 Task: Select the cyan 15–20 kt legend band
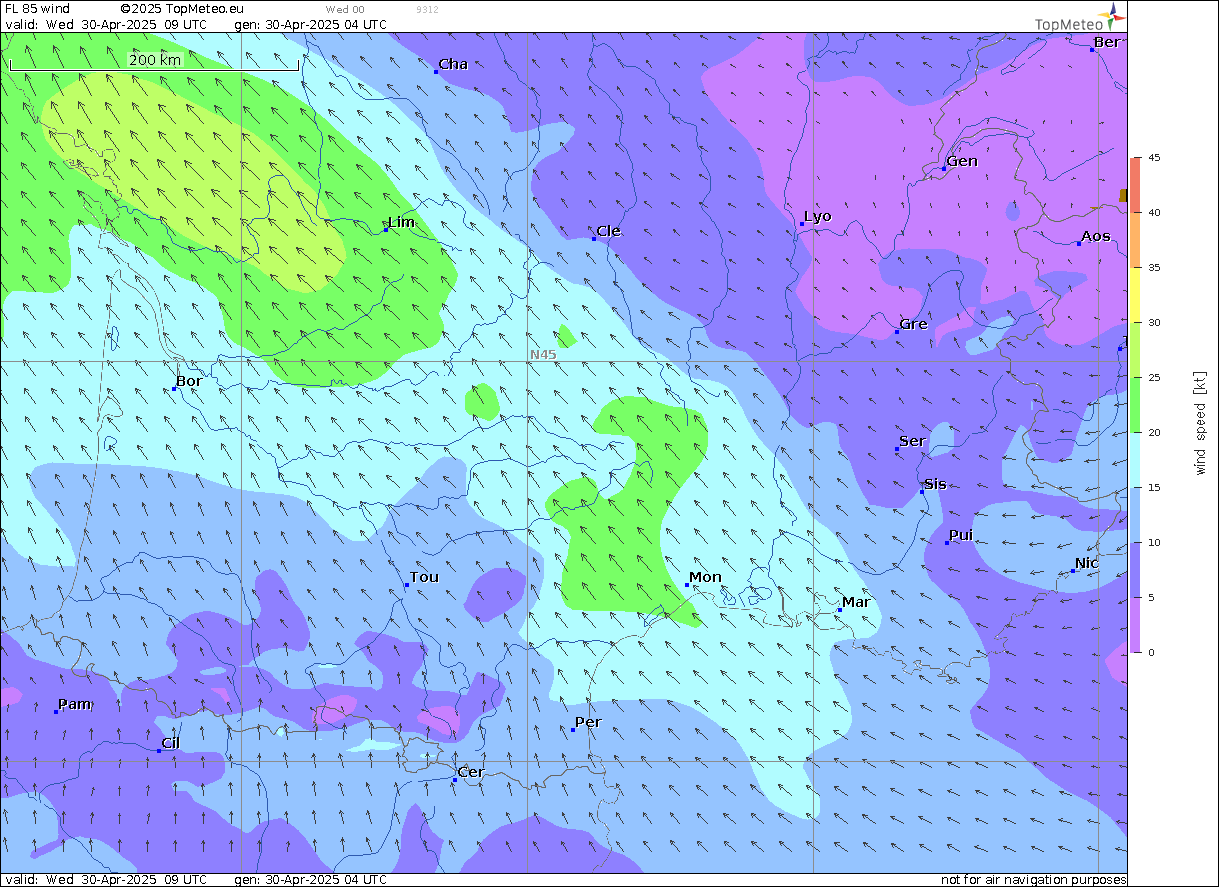point(1135,460)
